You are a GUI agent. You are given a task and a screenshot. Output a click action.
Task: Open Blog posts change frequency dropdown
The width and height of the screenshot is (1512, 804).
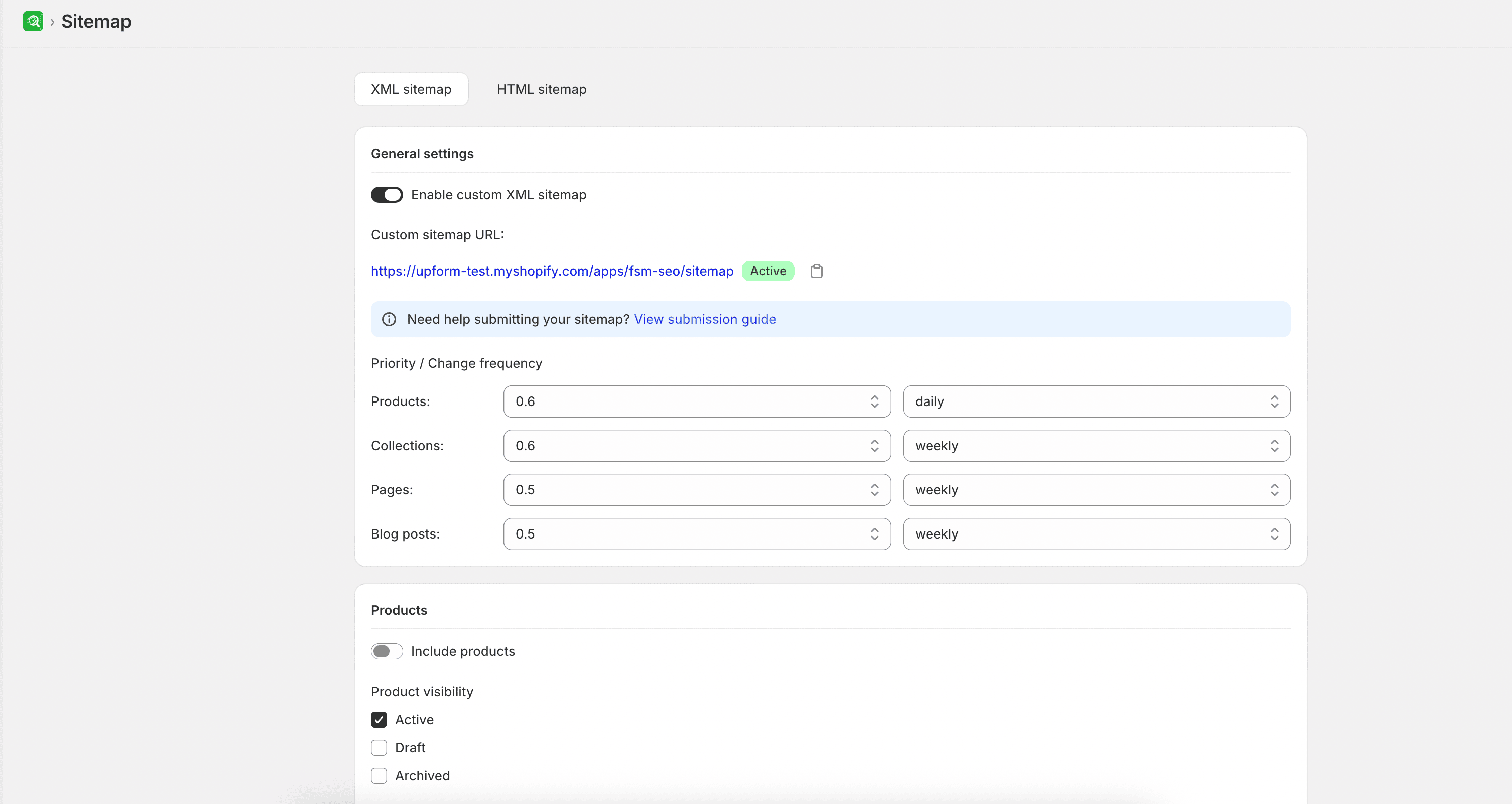pos(1096,534)
